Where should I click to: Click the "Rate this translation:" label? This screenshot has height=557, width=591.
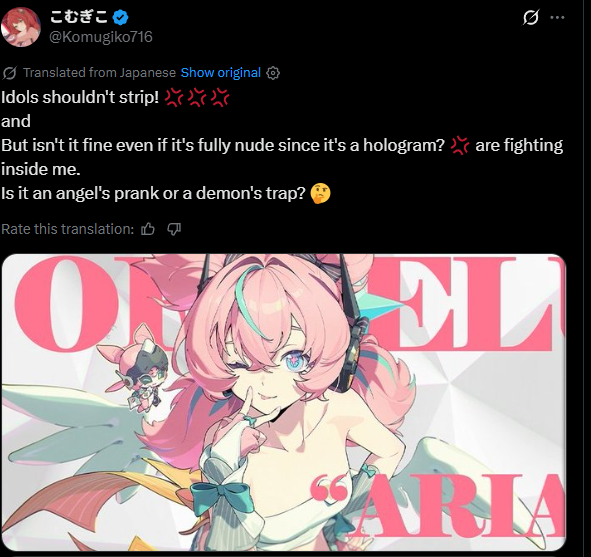(67, 229)
